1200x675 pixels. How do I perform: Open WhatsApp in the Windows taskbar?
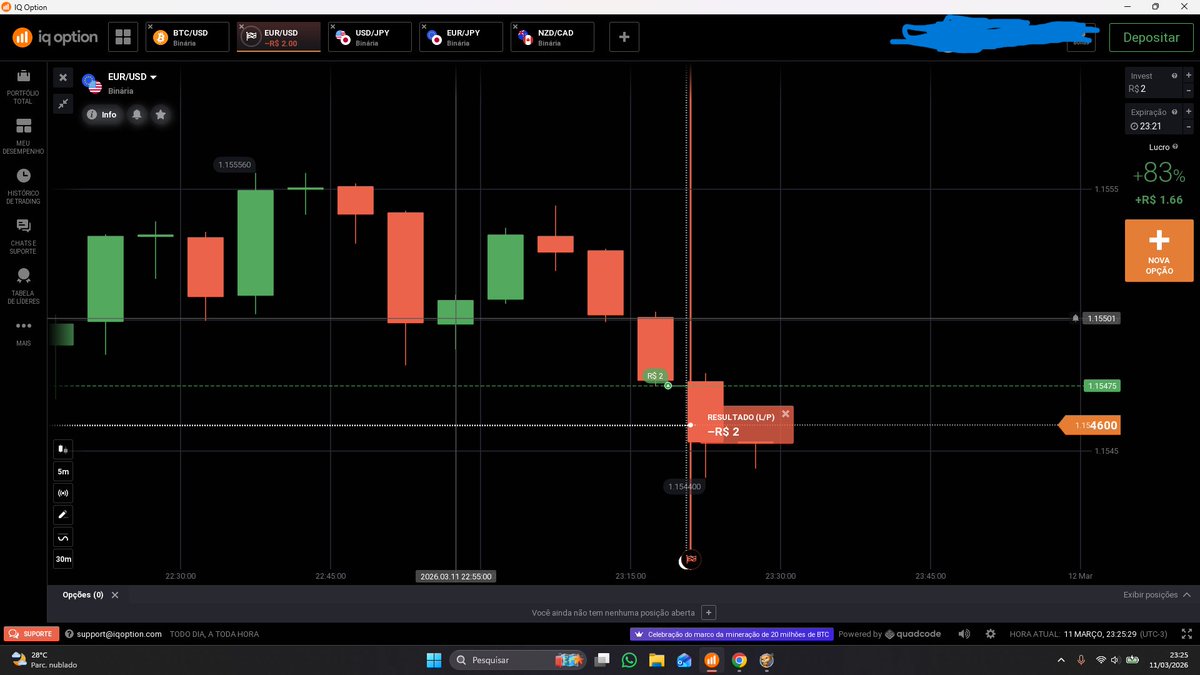[629, 660]
